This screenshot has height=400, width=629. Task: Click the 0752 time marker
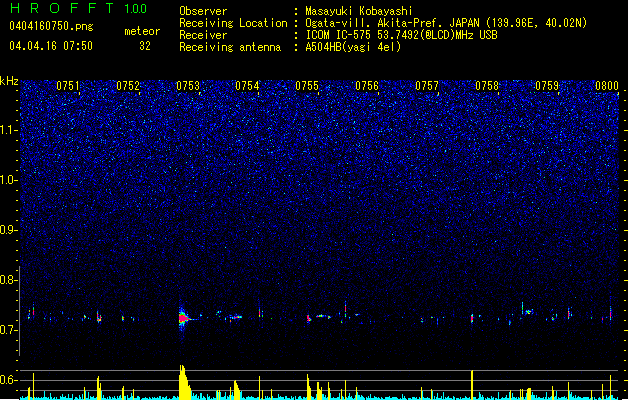click(x=128, y=86)
